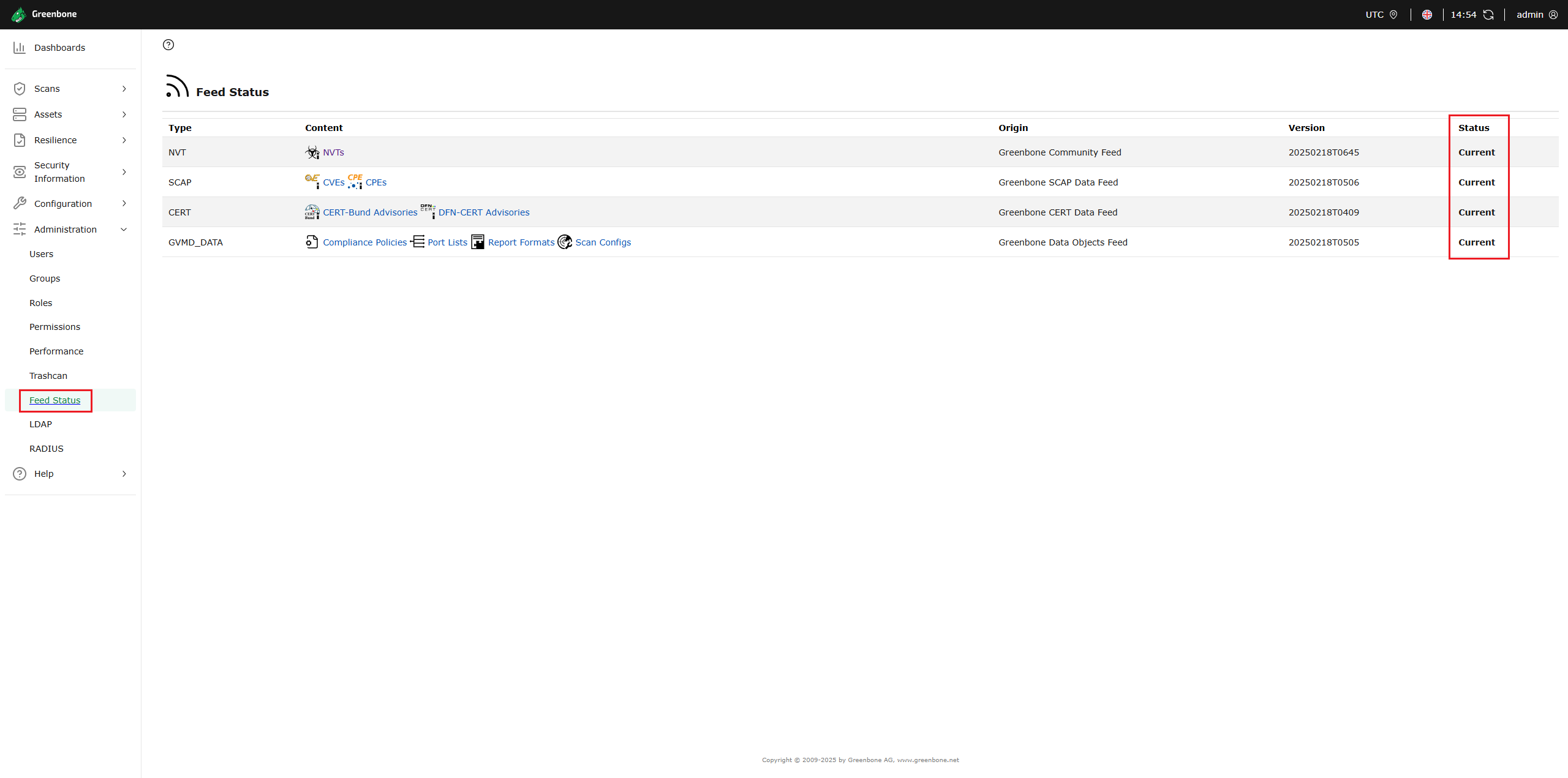Open the Trashcan page
The width and height of the screenshot is (1568, 778).
click(48, 376)
